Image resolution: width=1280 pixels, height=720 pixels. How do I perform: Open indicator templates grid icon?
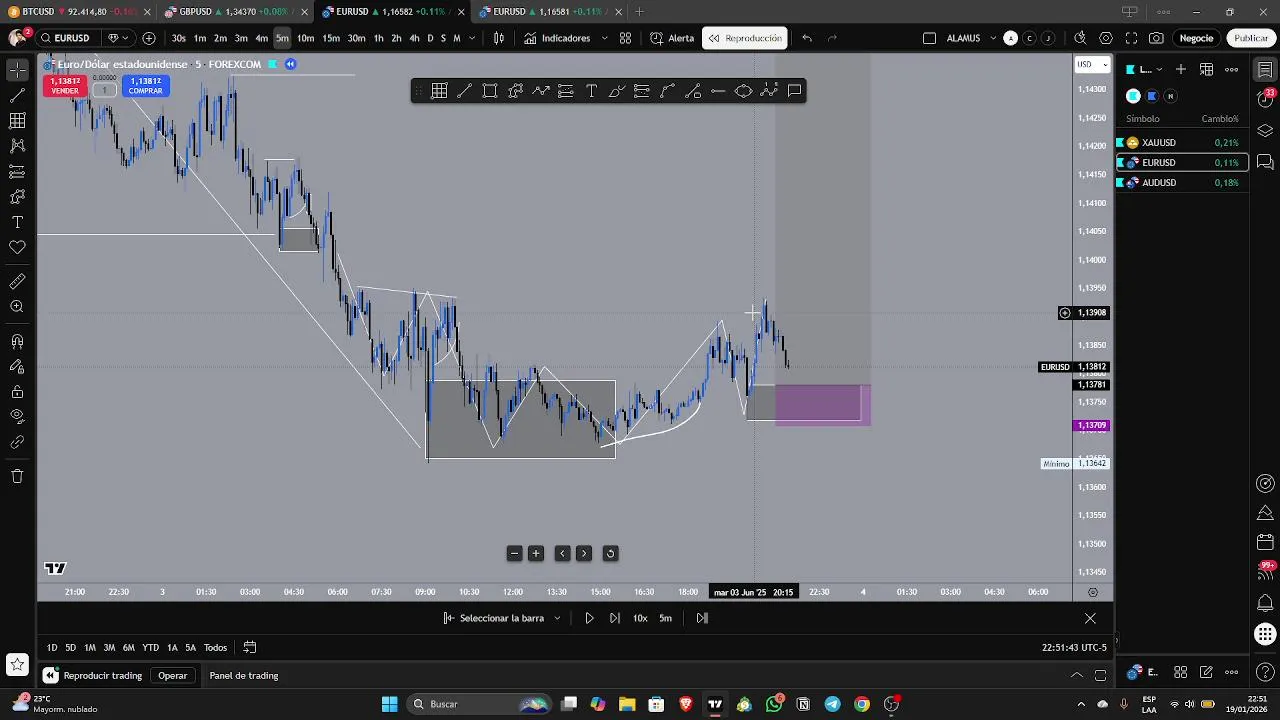(x=625, y=38)
